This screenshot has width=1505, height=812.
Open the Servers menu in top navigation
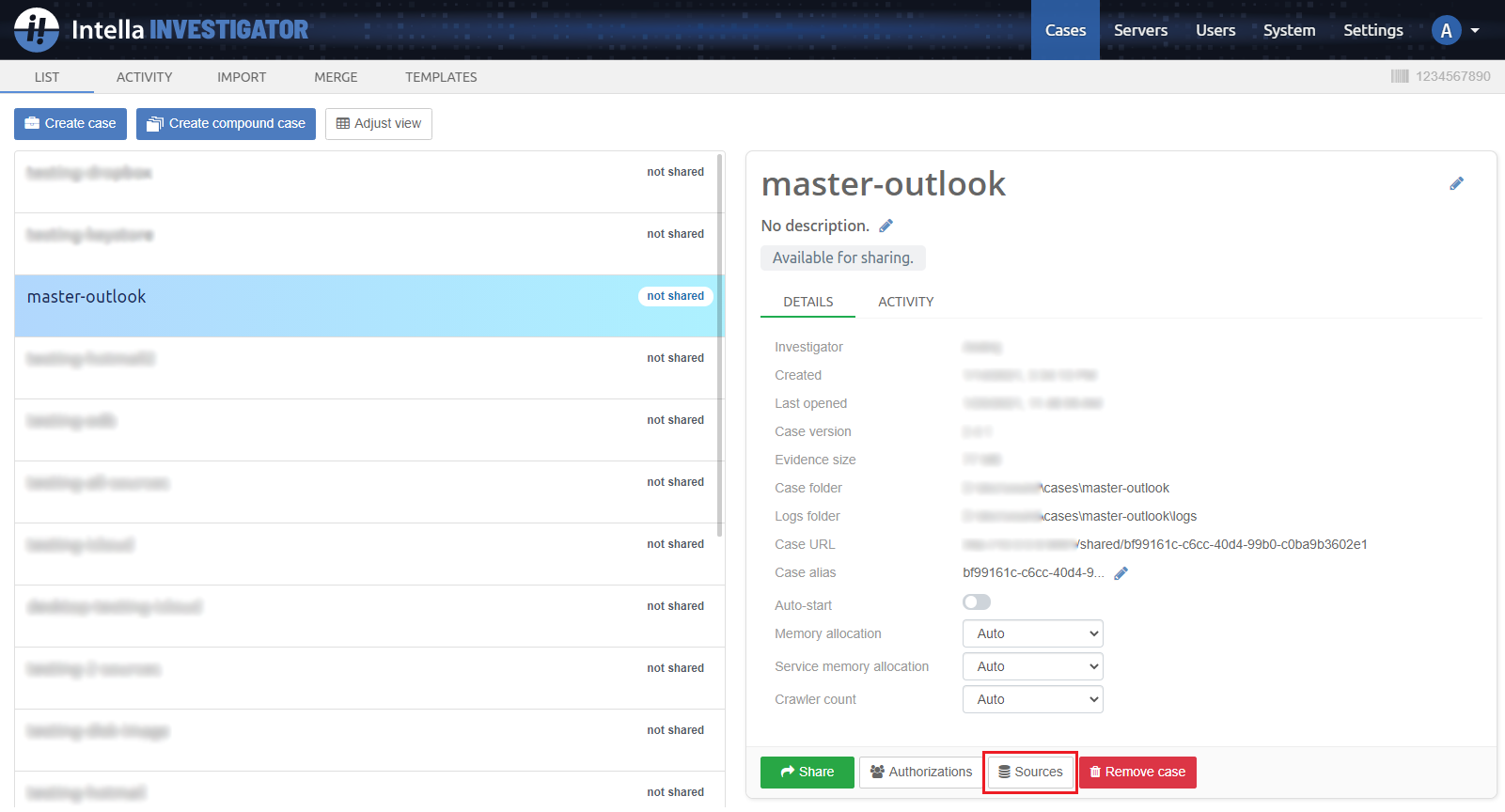tap(1140, 30)
